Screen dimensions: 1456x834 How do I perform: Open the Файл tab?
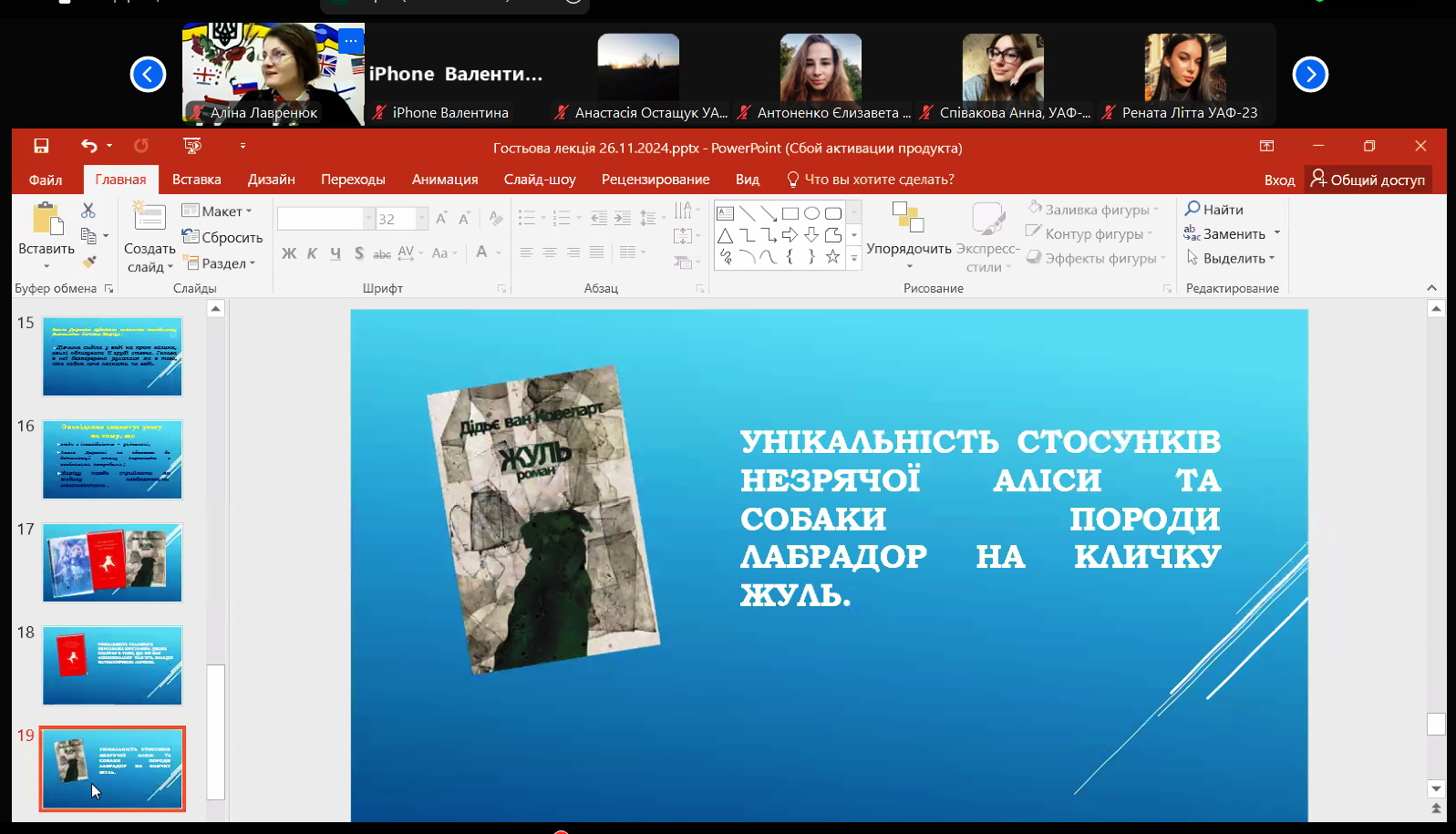pyautogui.click(x=45, y=180)
